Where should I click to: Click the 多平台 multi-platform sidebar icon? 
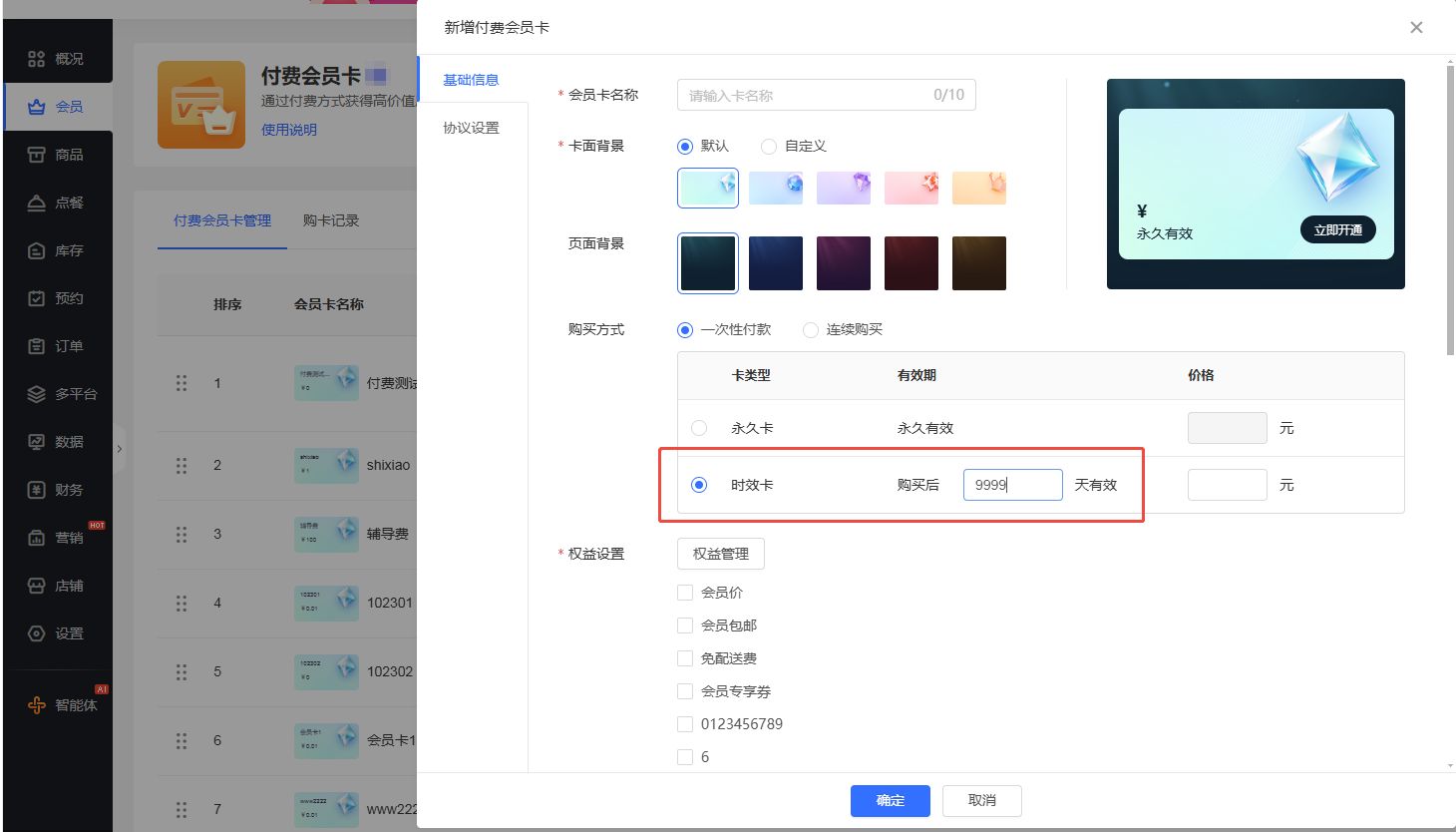point(37,394)
